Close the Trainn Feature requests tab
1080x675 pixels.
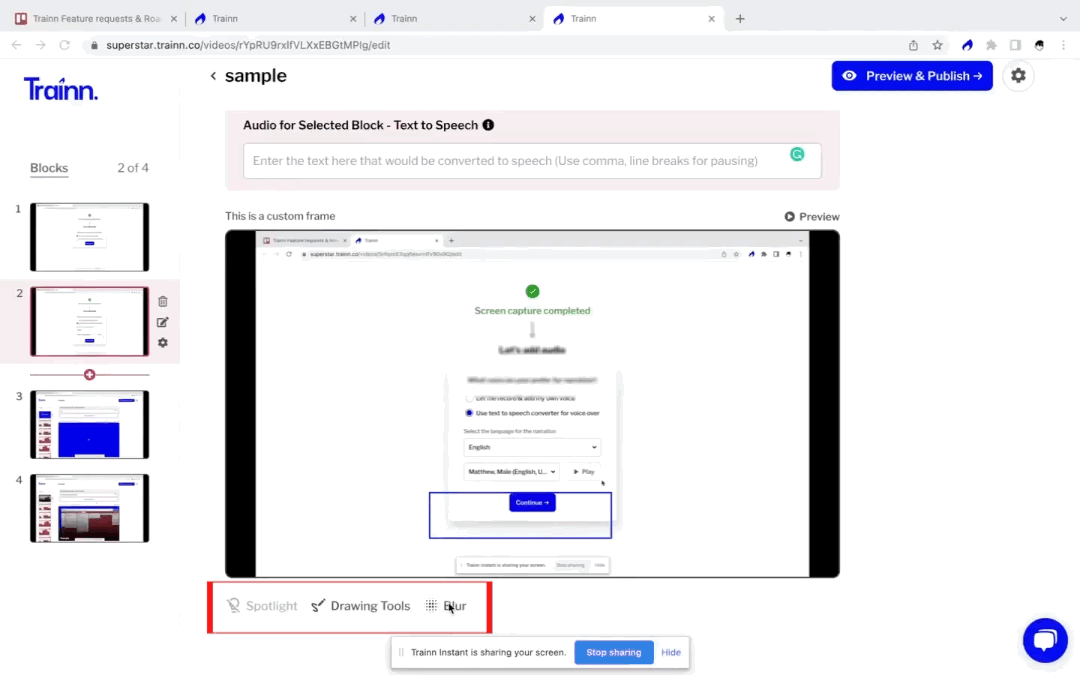(174, 19)
